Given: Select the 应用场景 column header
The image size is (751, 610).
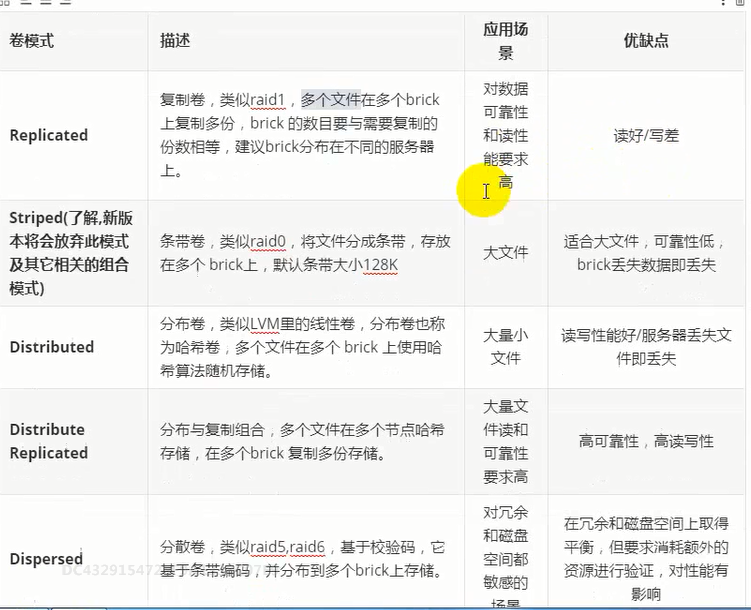Looking at the screenshot, I should coord(506,41).
